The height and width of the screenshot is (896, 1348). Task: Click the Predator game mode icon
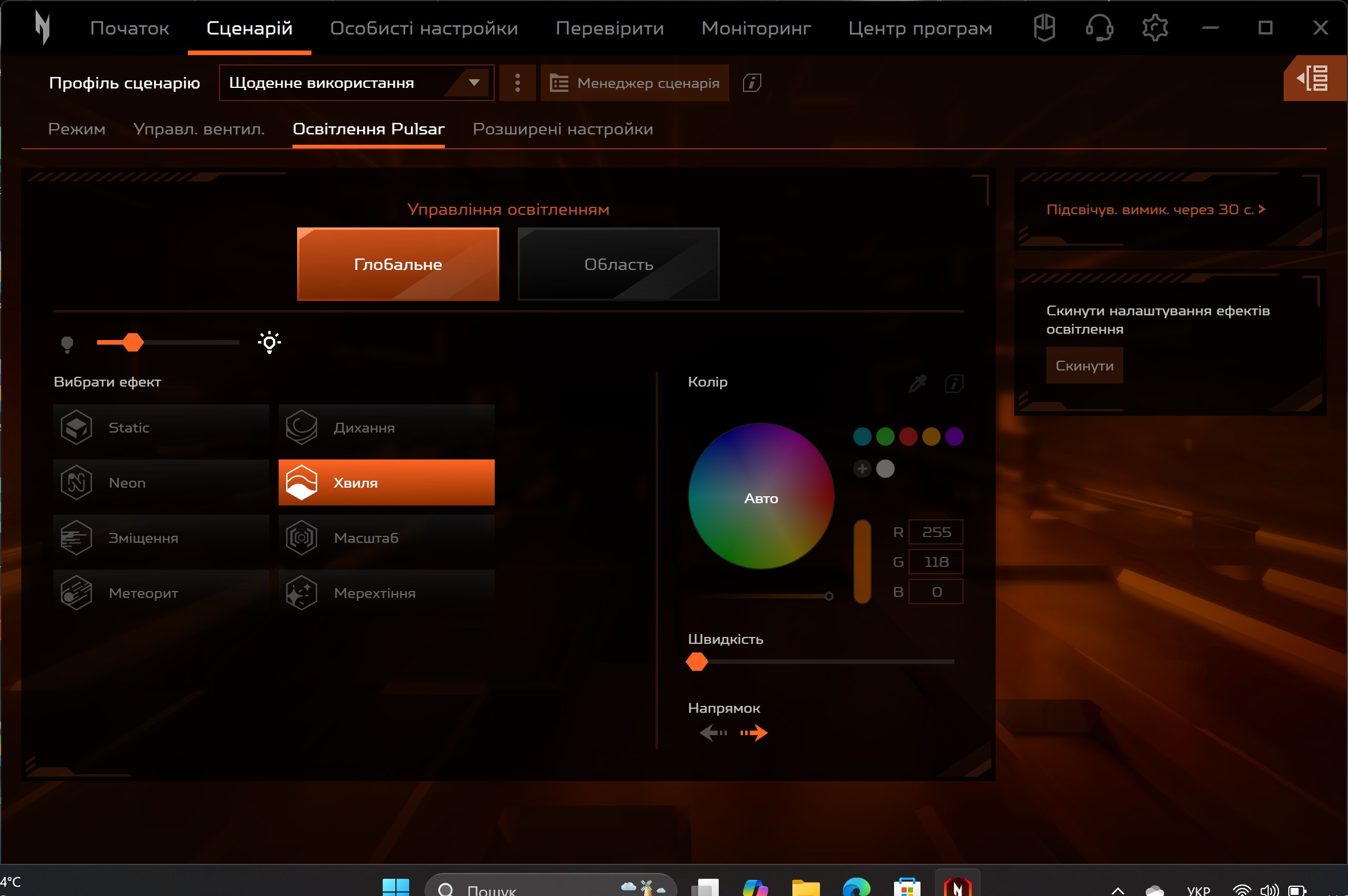coord(1045,27)
